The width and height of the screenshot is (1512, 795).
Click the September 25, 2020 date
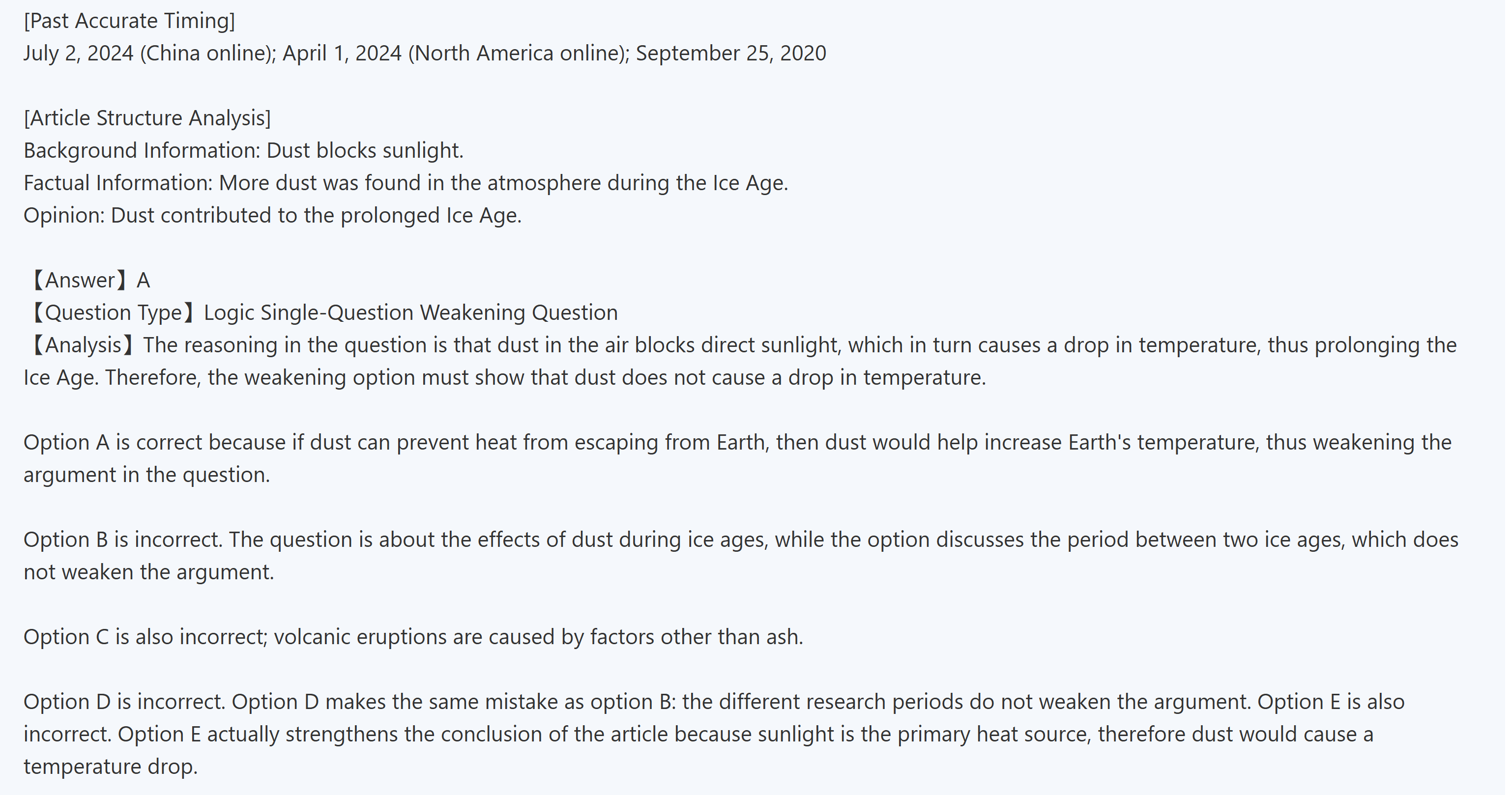click(731, 54)
